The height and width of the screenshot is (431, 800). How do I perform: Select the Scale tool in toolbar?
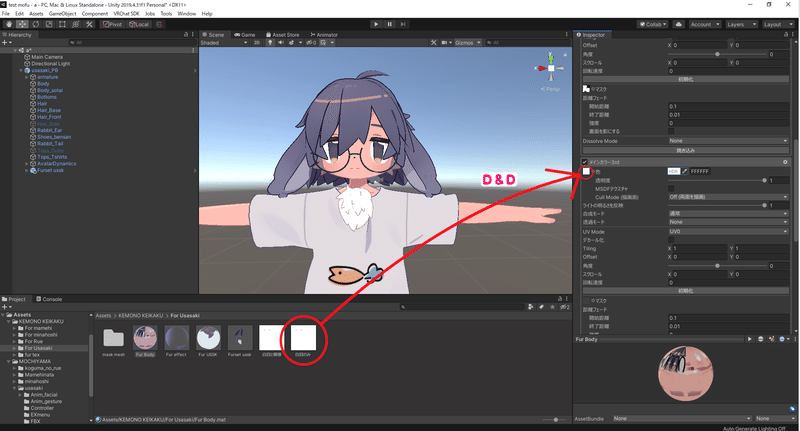49,24
